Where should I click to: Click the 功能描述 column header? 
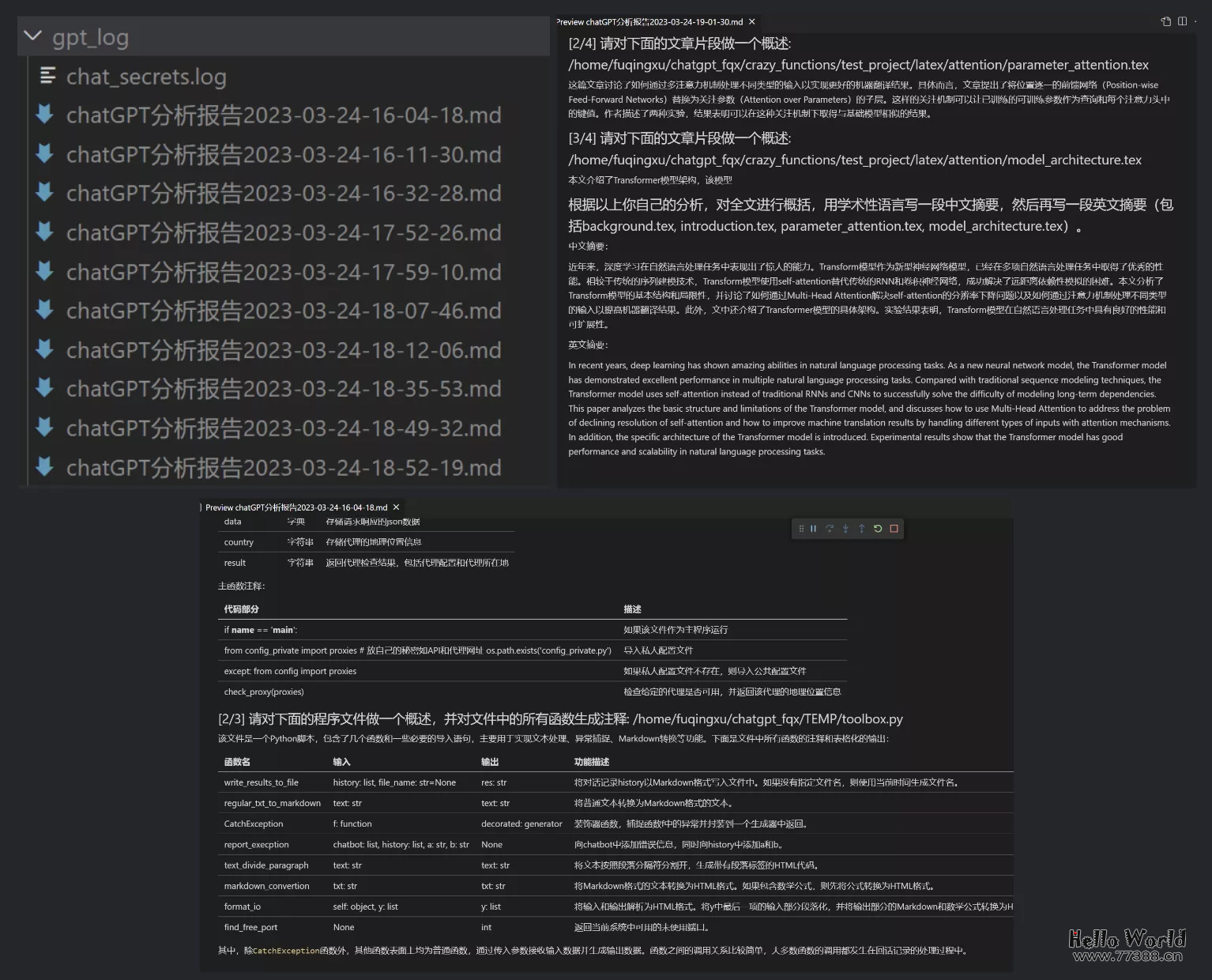[x=592, y=762]
